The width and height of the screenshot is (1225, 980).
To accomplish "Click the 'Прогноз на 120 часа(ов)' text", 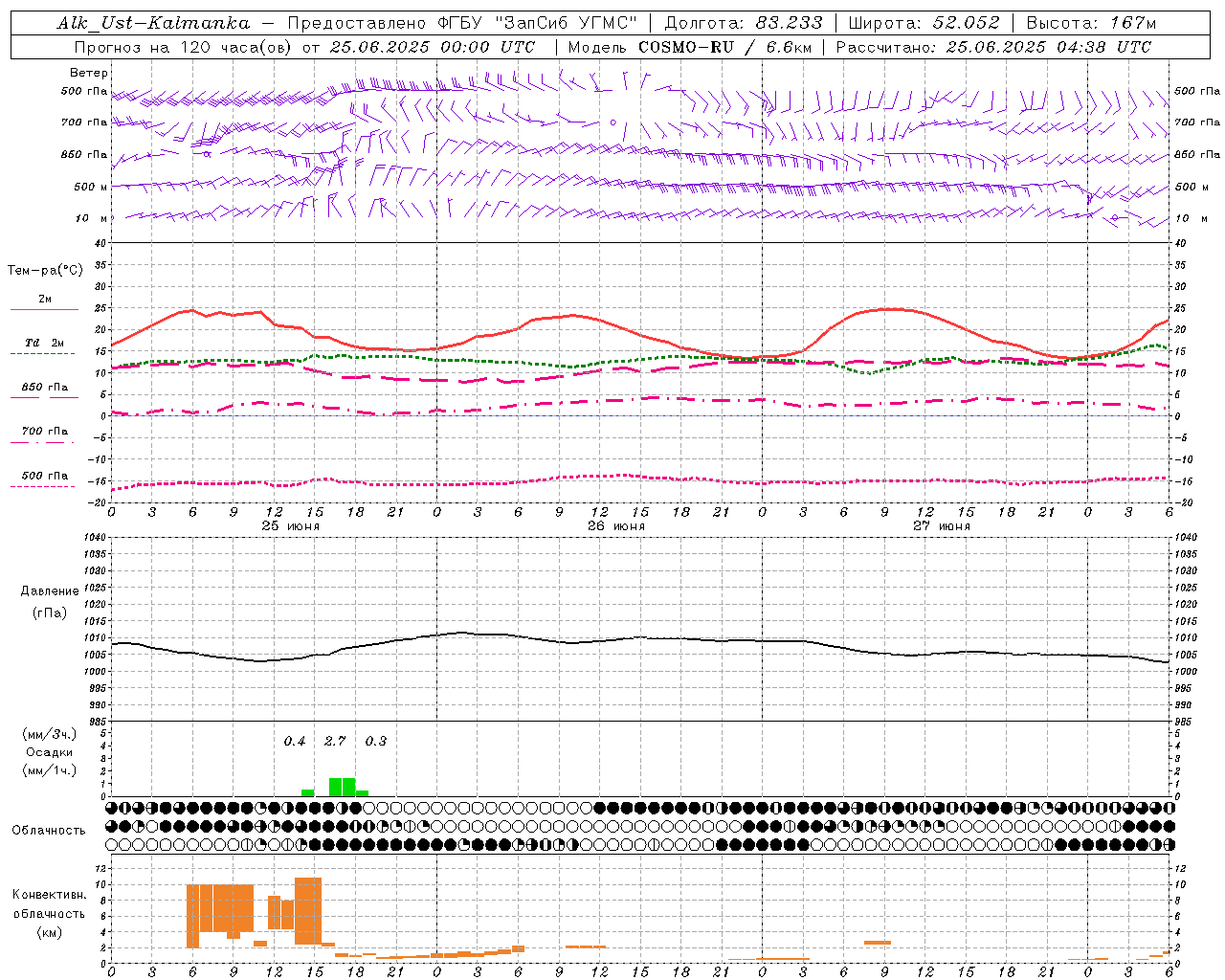I will tap(184, 47).
